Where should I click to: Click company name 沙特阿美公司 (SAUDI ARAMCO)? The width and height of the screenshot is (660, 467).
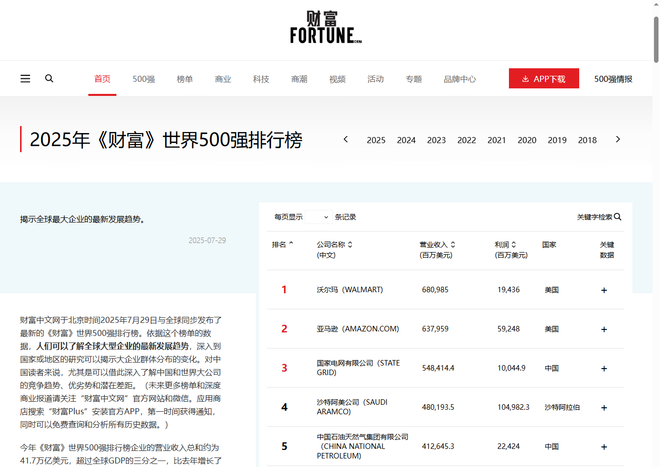tap(352, 407)
